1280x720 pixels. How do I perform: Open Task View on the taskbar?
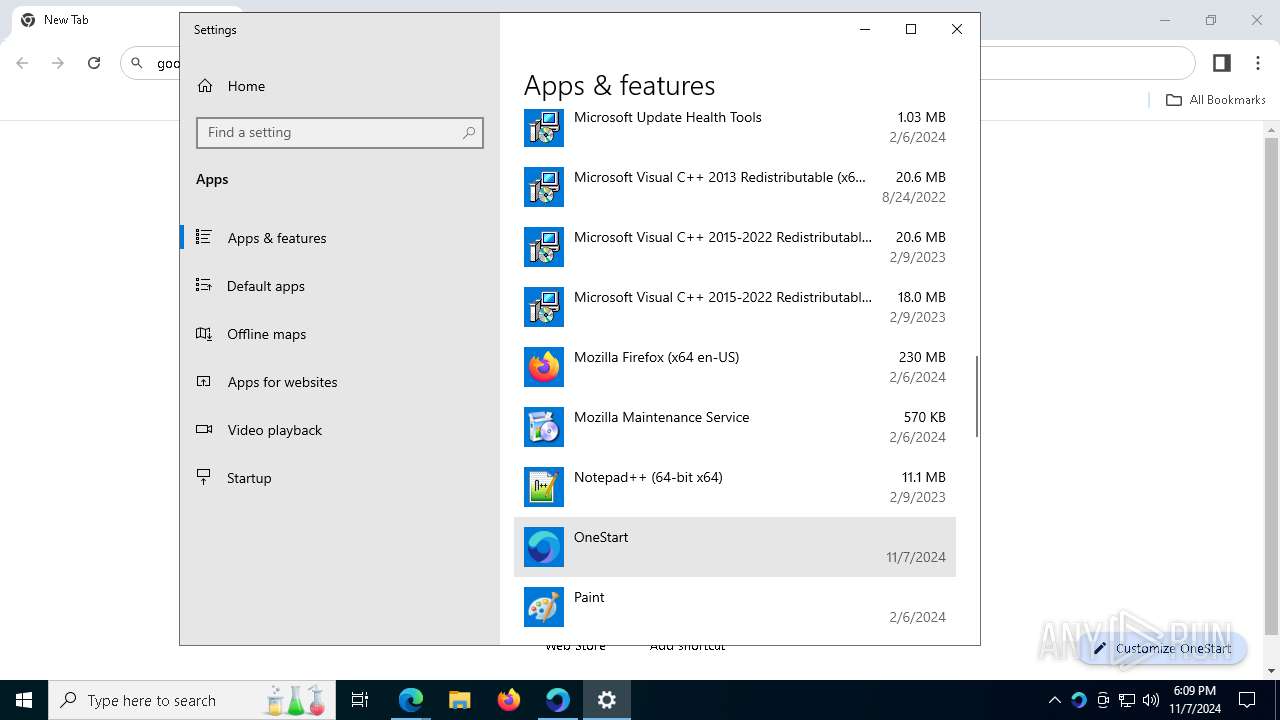click(360, 700)
